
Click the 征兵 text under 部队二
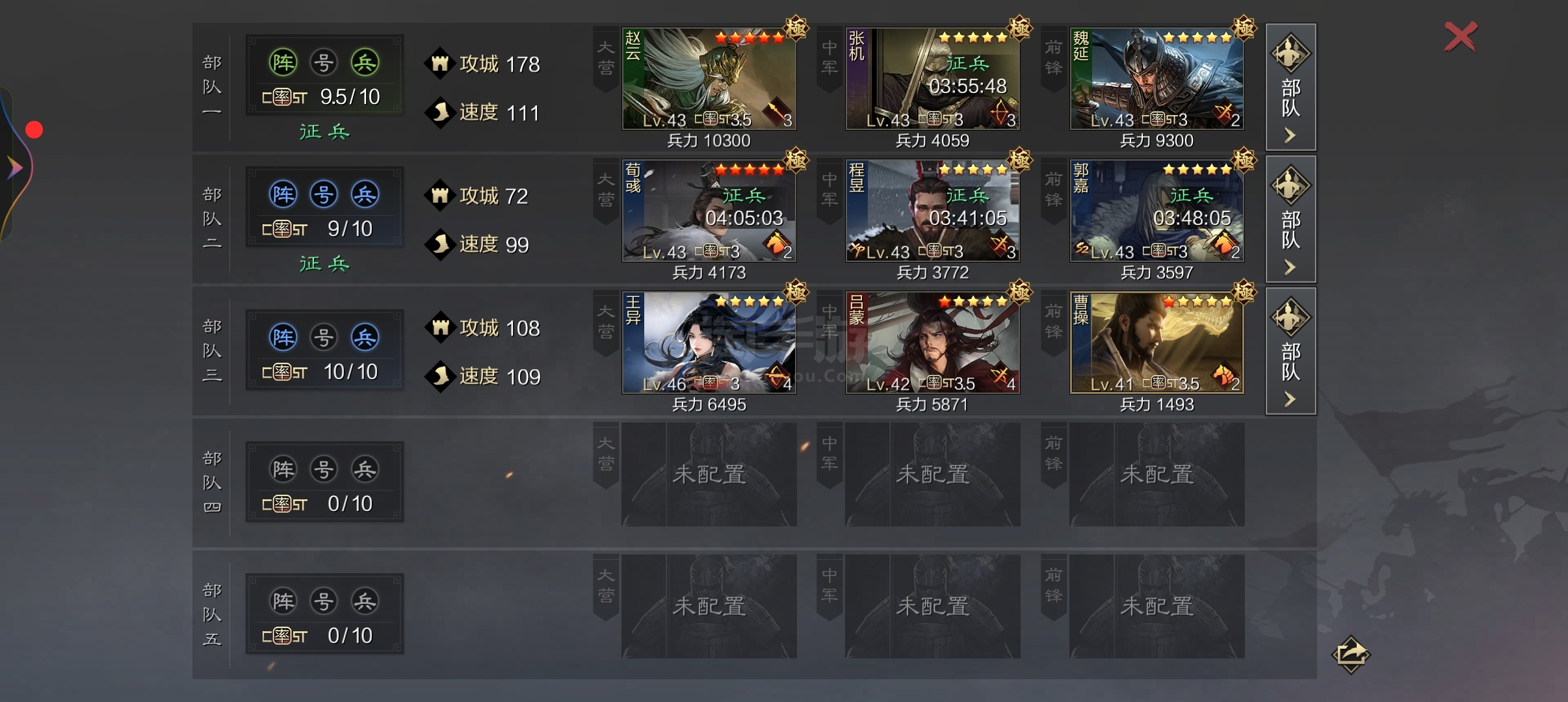tap(324, 264)
